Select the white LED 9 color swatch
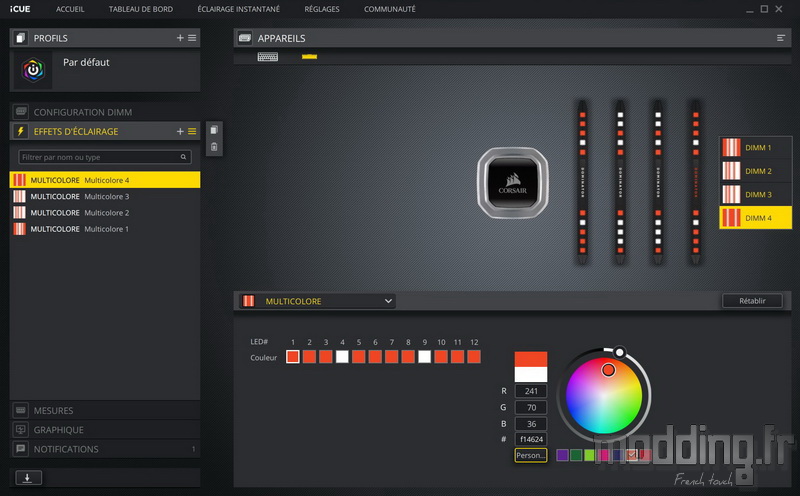 pyautogui.click(x=424, y=357)
